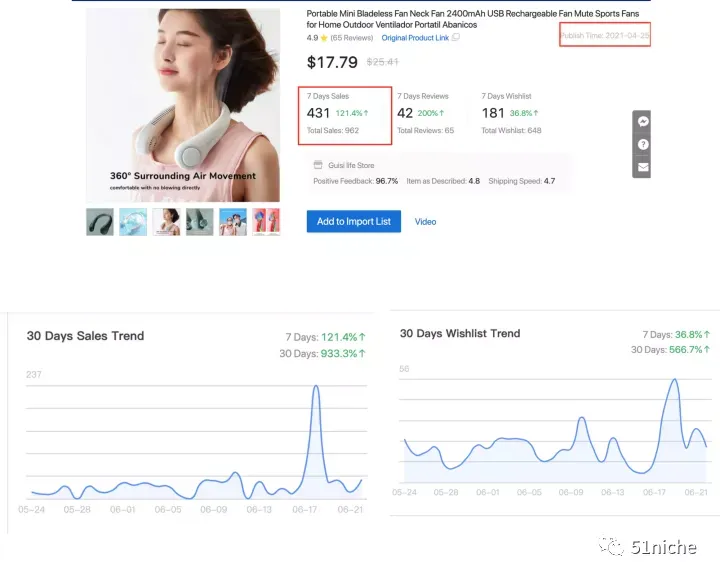Click the (65 Reviews) text
The height and width of the screenshot is (577, 720).
352,38
